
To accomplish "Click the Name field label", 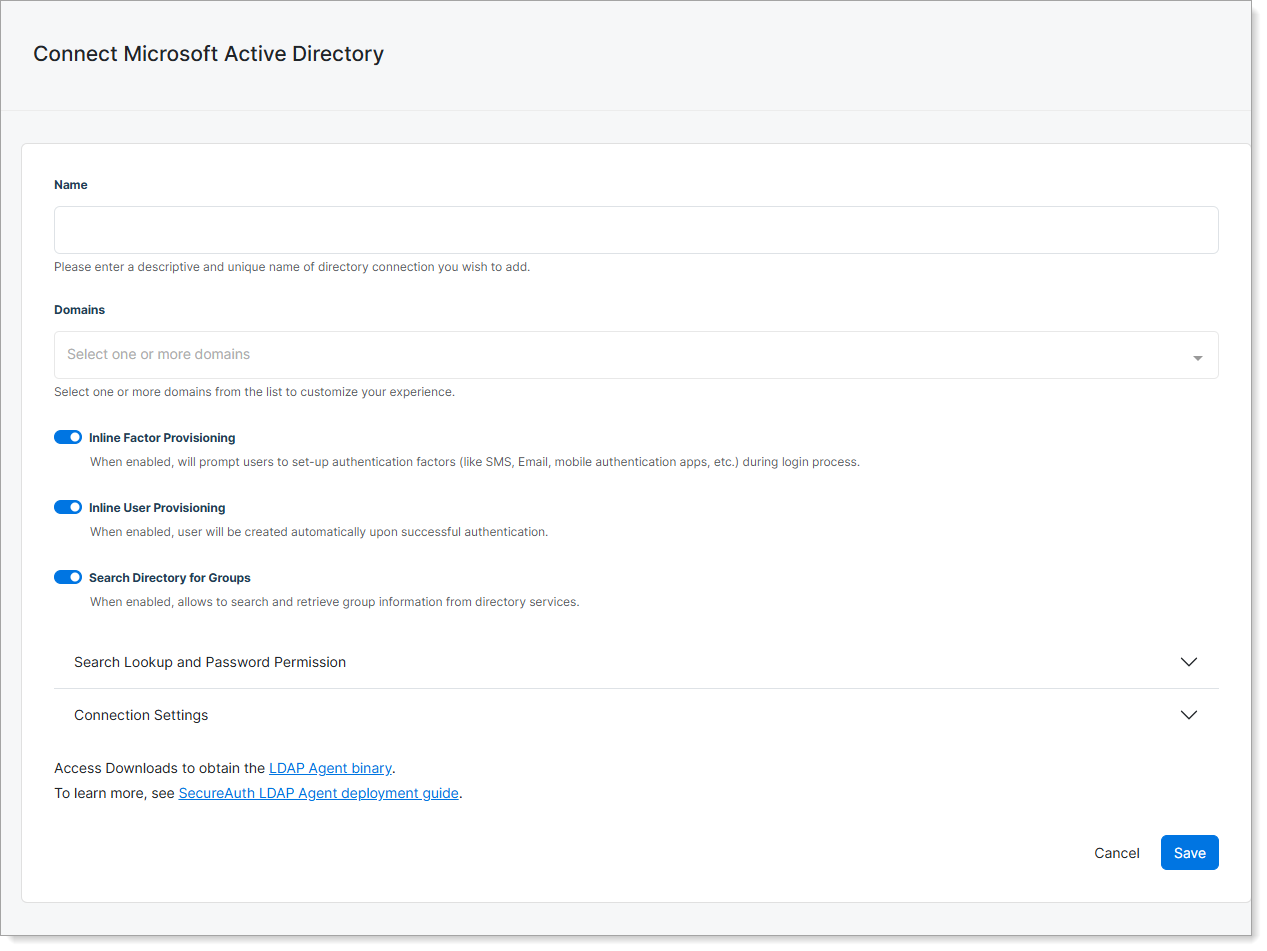I will coord(71,185).
